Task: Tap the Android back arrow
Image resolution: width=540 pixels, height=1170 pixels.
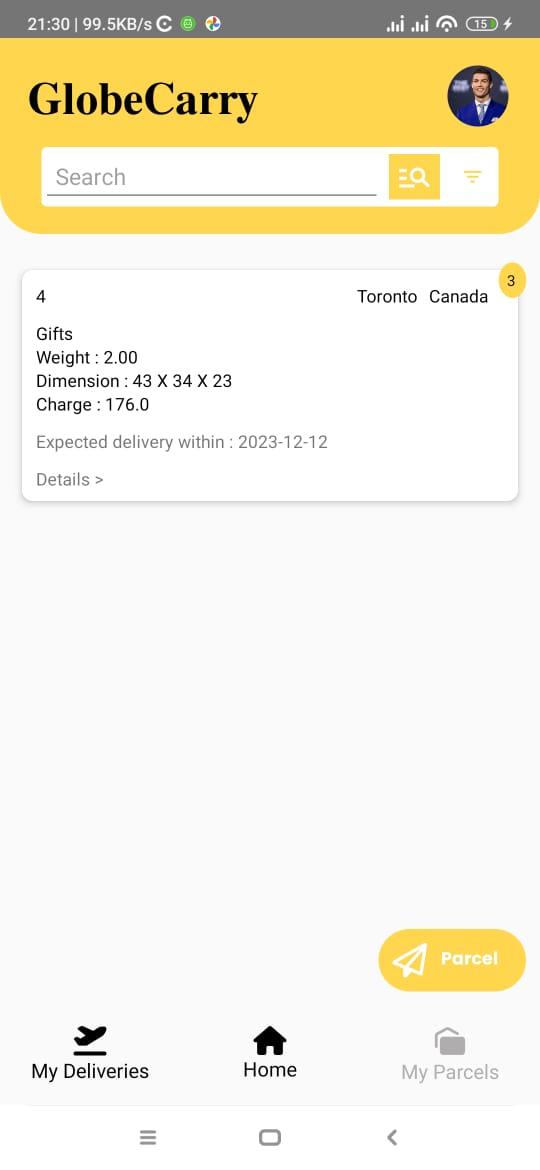Action: (392, 1137)
